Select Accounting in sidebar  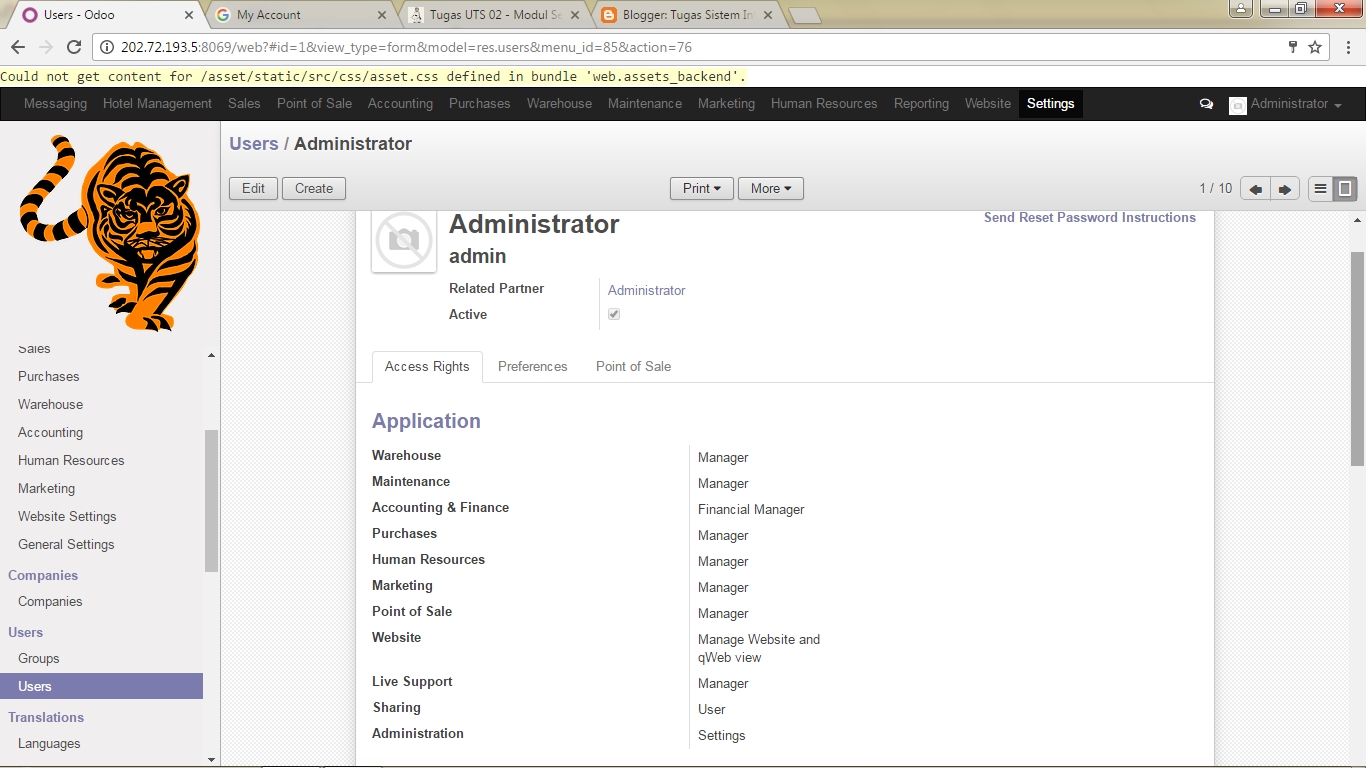pyautogui.click(x=50, y=433)
